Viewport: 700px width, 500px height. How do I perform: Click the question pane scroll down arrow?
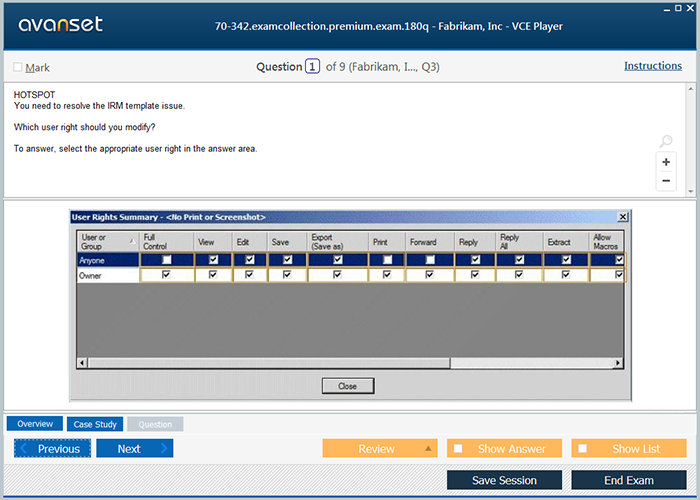[690, 192]
